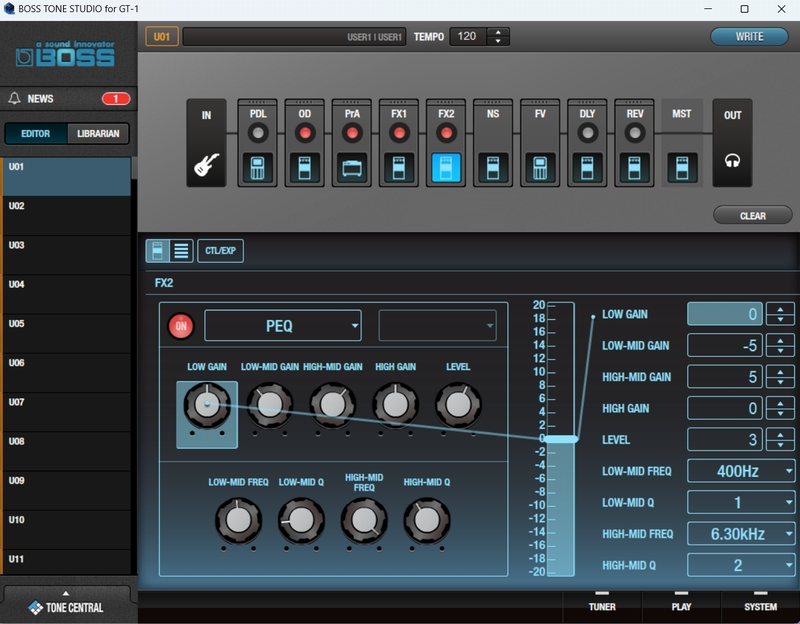Open the SYSTEM menu at bottom
Screen dimensions: 800x624
760,606
